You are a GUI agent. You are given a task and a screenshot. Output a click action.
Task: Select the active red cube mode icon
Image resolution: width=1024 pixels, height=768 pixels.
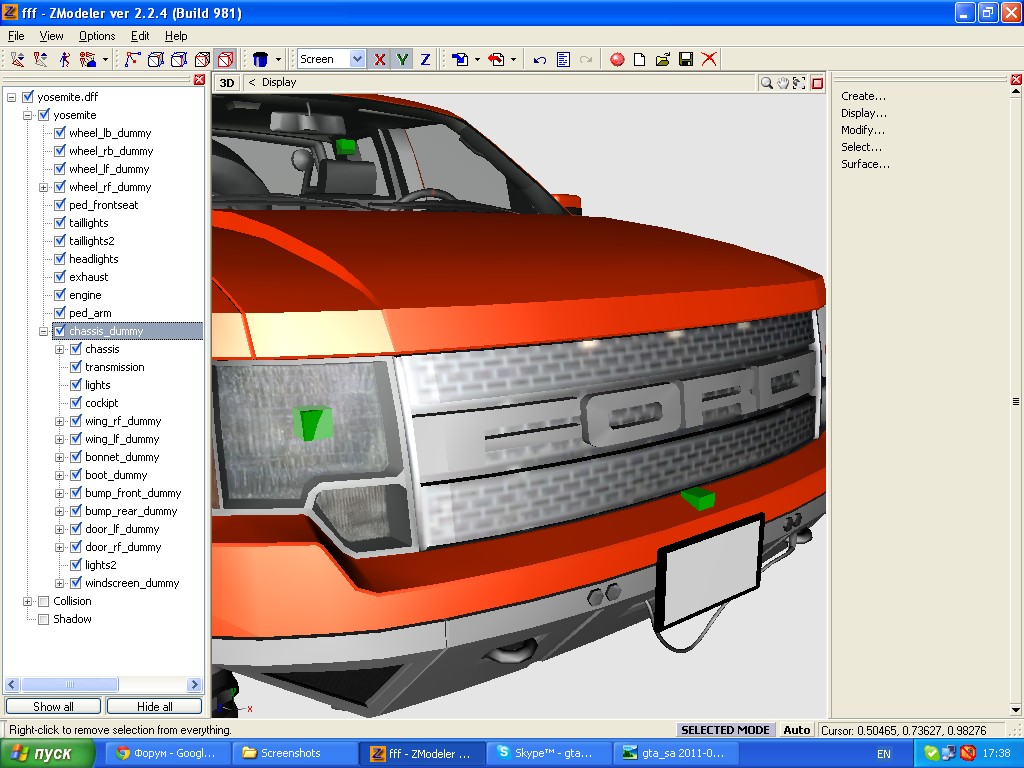(x=225, y=59)
